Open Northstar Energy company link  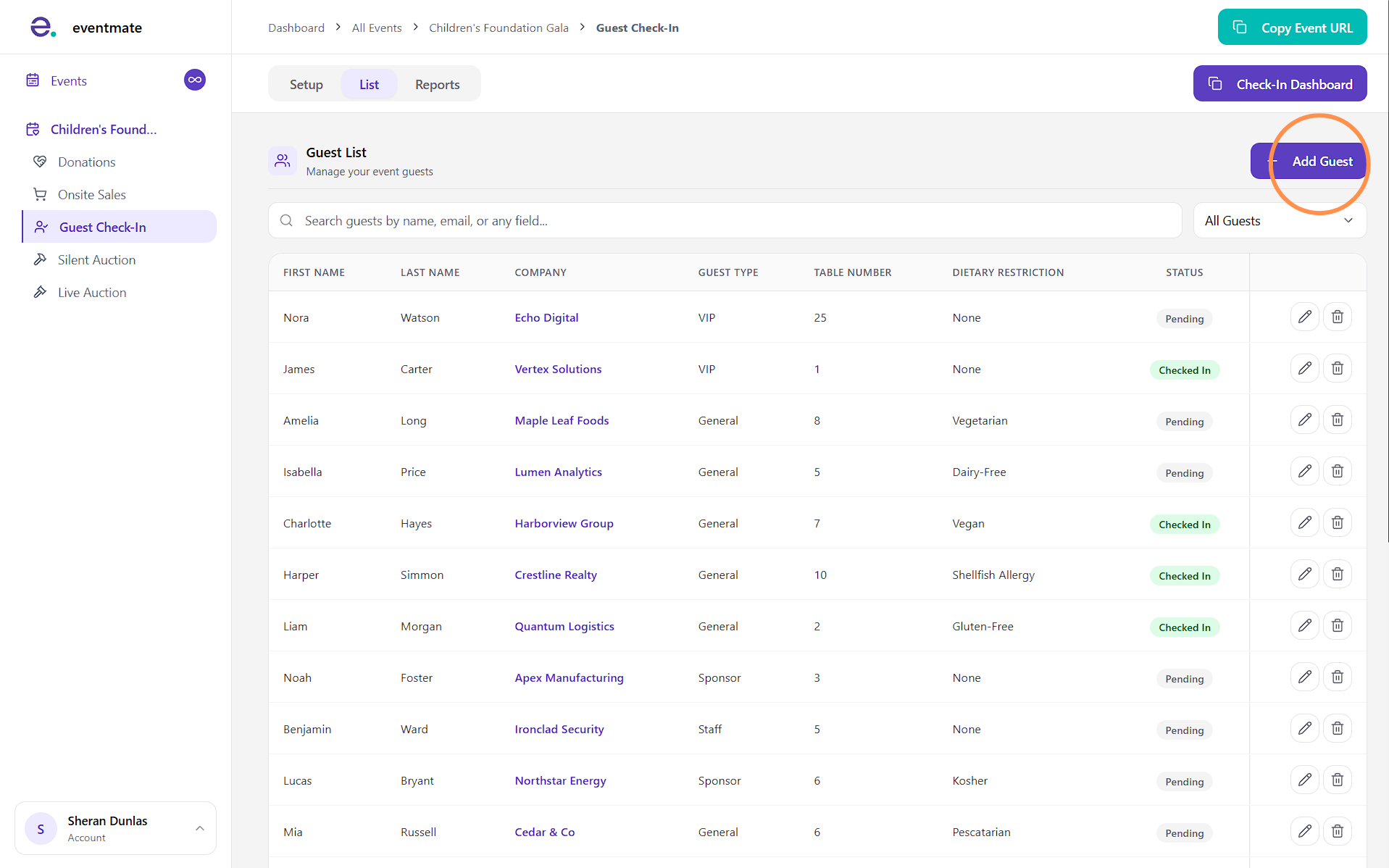tap(560, 780)
